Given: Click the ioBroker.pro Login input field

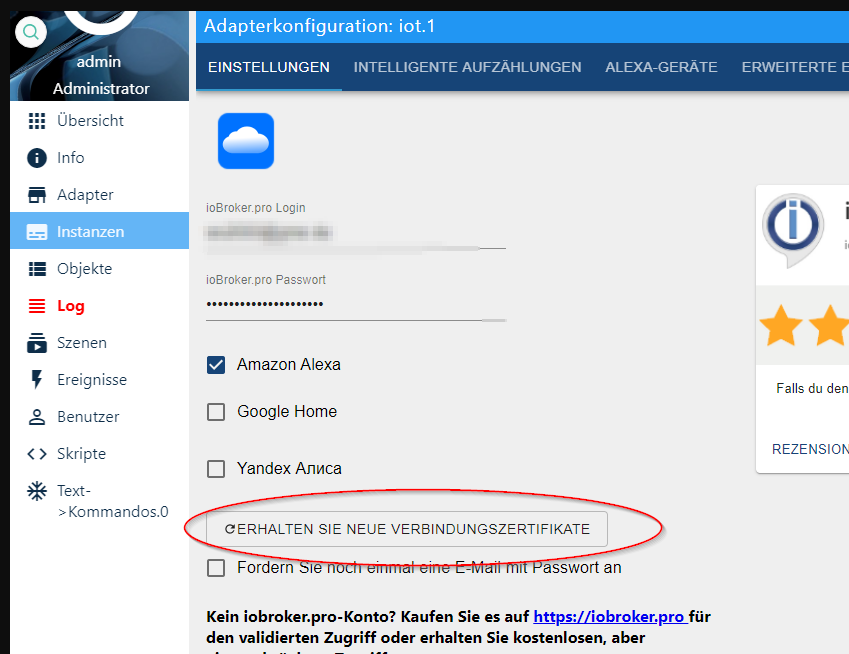Looking at the screenshot, I should [x=356, y=234].
